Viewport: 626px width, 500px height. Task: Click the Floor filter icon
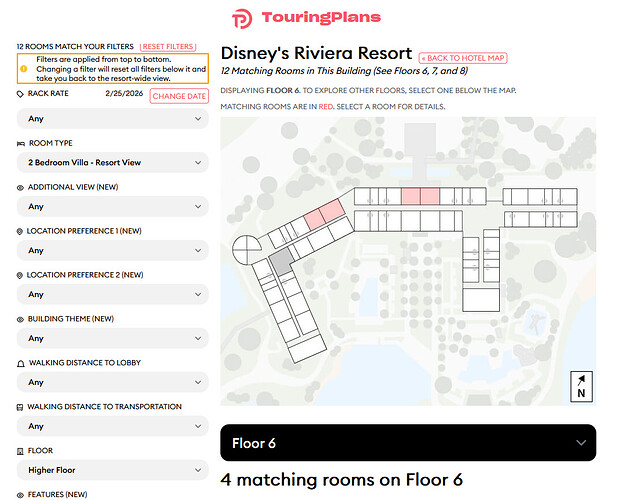(x=21, y=451)
